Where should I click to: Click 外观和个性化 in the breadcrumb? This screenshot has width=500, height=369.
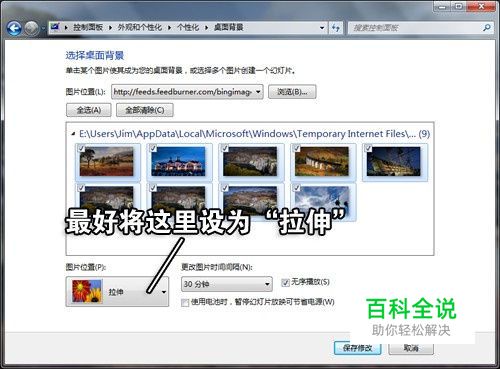140,27
